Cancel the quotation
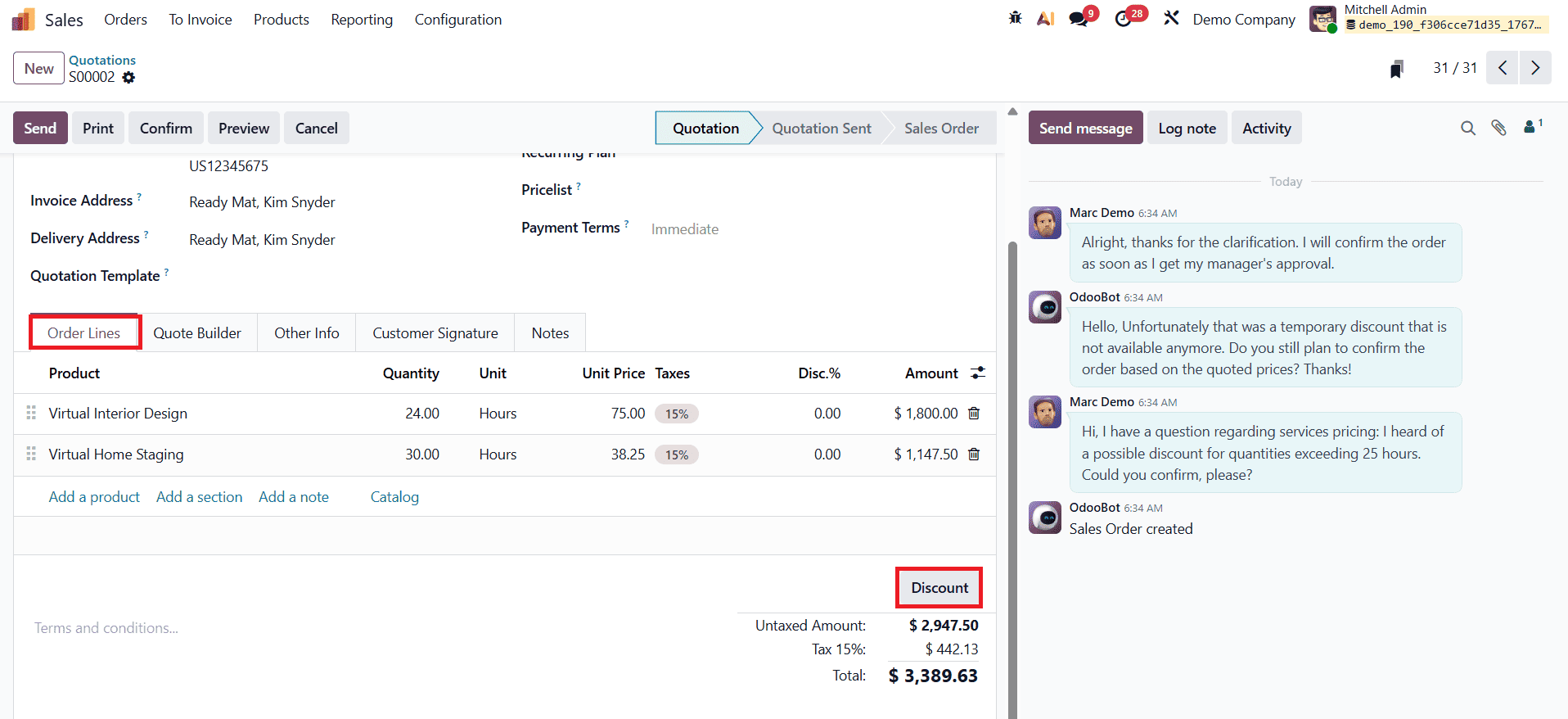Viewport: 1568px width, 719px height. click(317, 128)
